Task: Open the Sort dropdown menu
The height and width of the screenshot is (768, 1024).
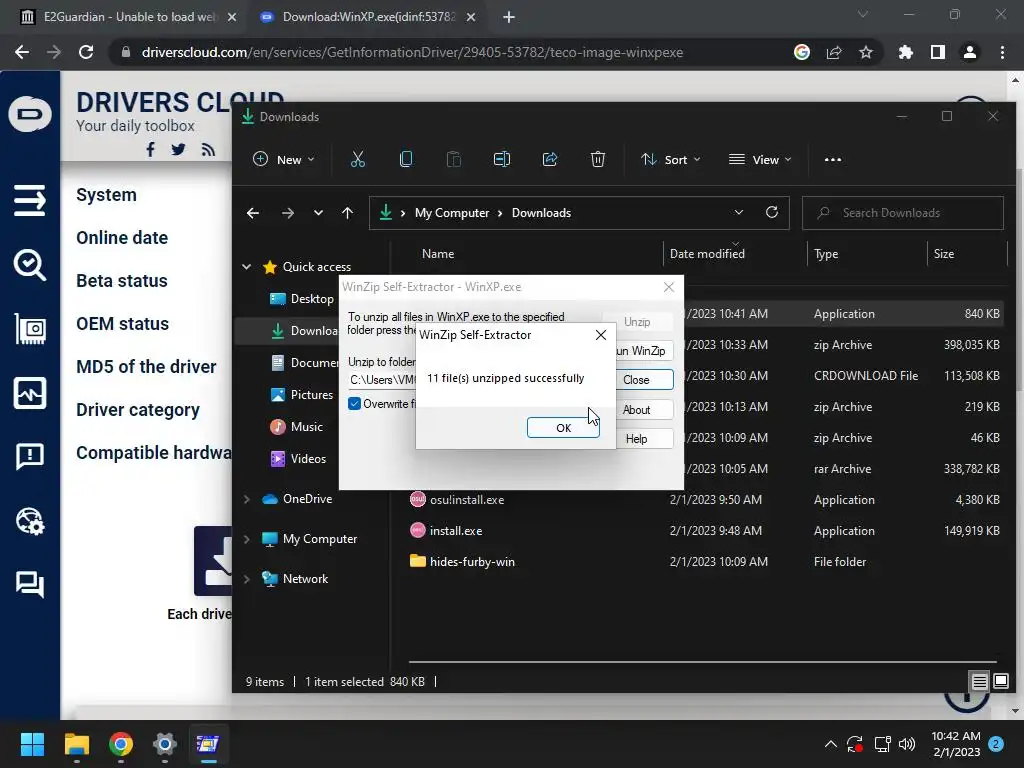Action: tap(671, 159)
